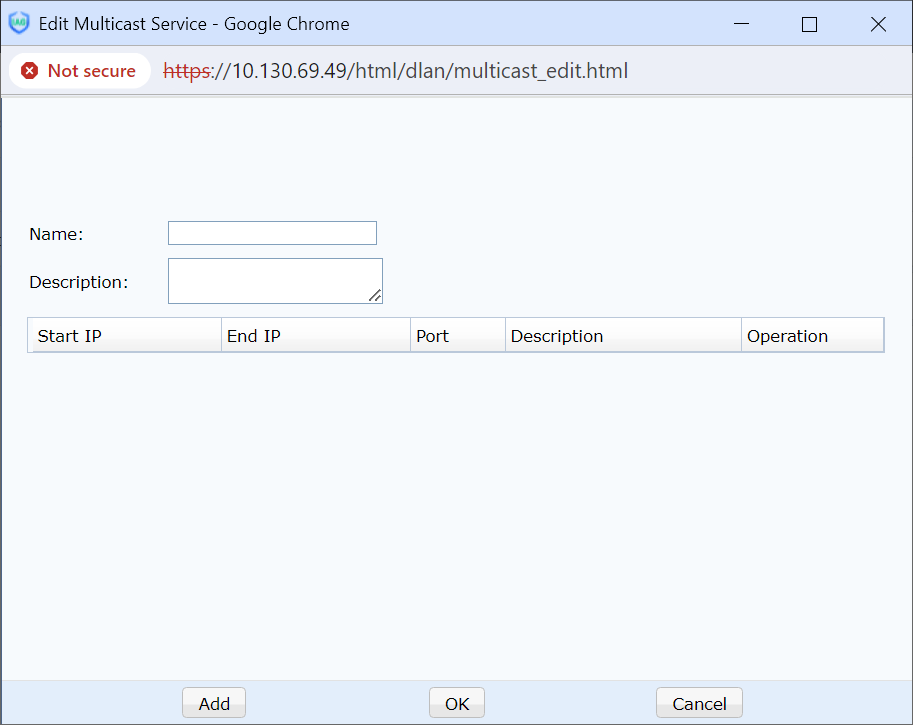Click the Add button
Image resolution: width=913 pixels, height=725 pixels.
click(214, 703)
